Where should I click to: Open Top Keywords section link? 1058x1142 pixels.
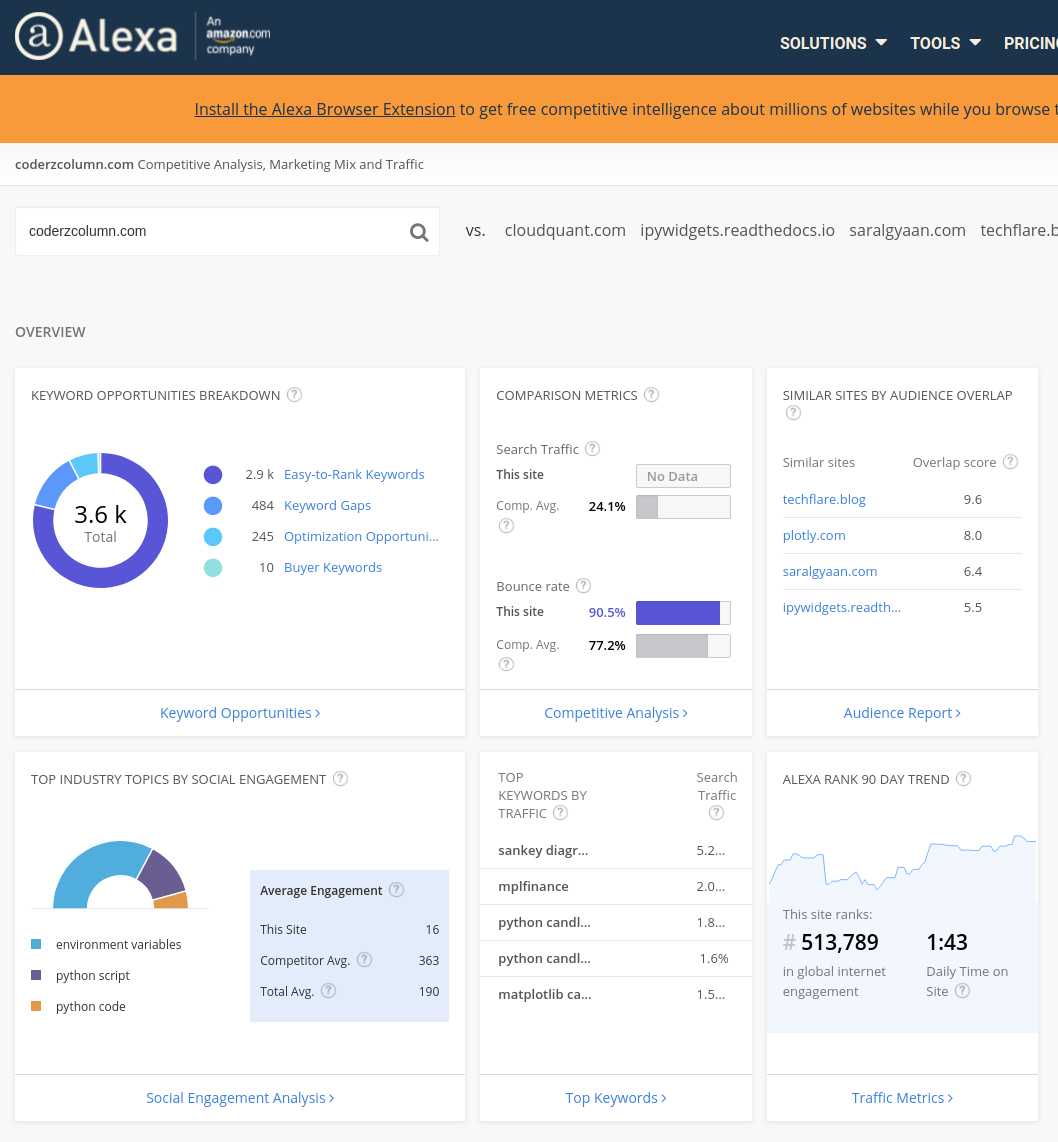pyautogui.click(x=615, y=1098)
